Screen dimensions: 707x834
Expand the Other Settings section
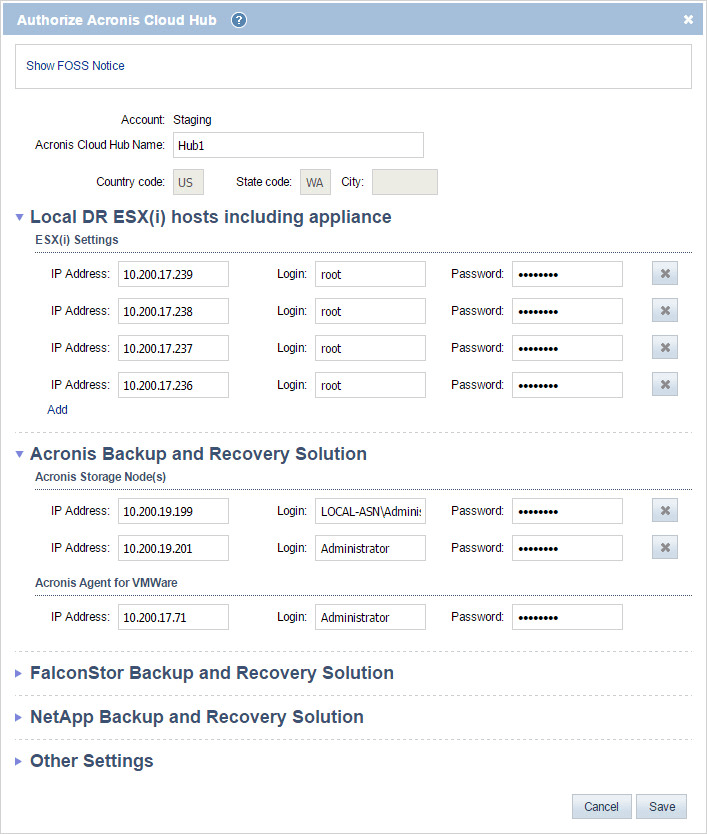coord(20,762)
